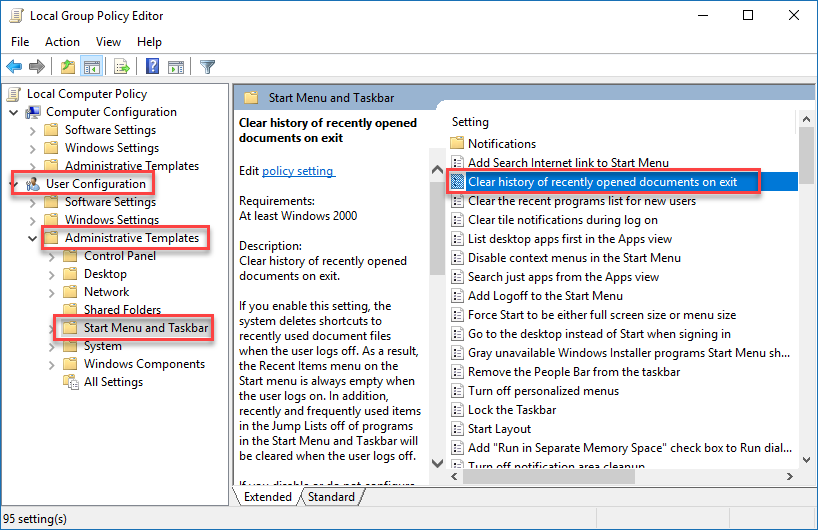This screenshot has width=818, height=530.
Task: Select Shared Folders in the tree
Action: pos(122,310)
